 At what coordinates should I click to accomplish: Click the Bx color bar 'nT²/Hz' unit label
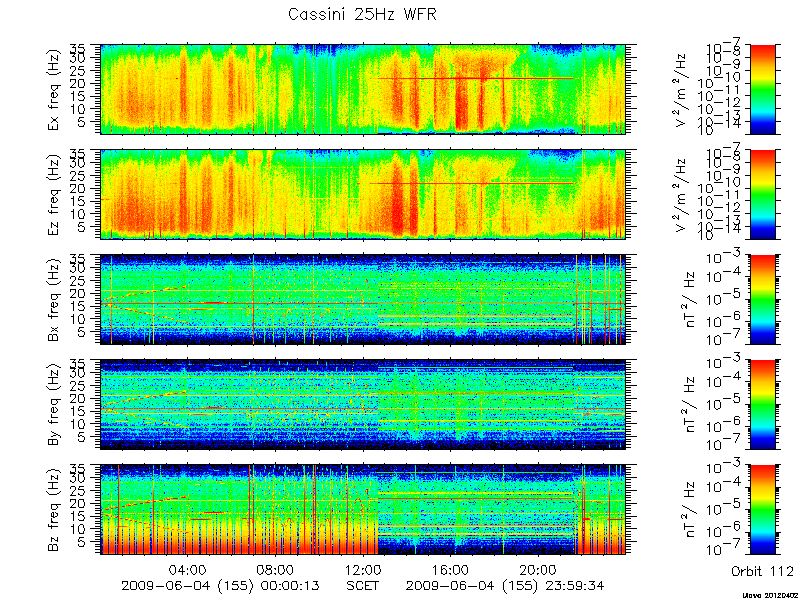click(690, 300)
